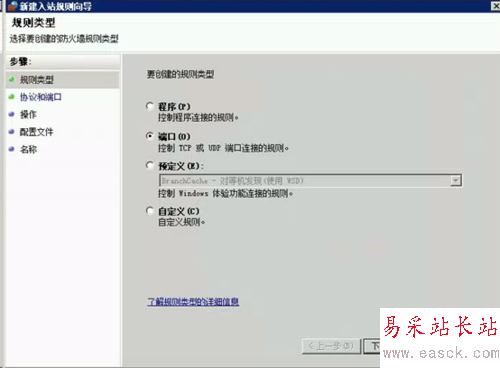Click the dropdown arrow of predefined list
This screenshot has width=500, height=368.
coord(456,181)
